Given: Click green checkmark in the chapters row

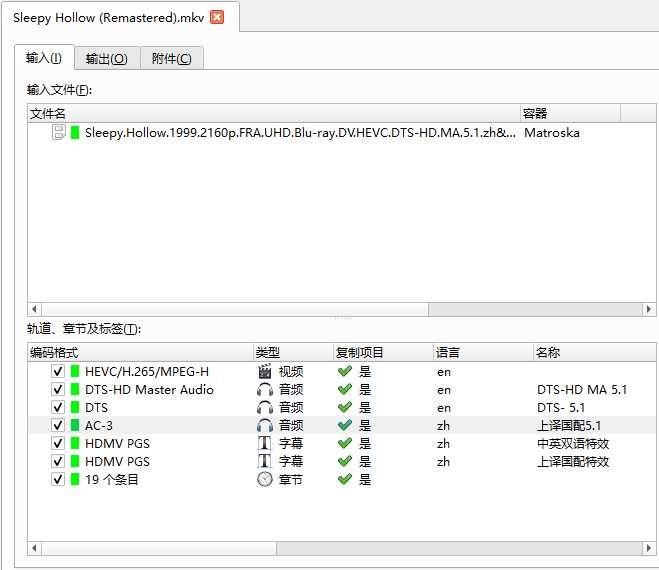Looking at the screenshot, I should click(345, 479).
